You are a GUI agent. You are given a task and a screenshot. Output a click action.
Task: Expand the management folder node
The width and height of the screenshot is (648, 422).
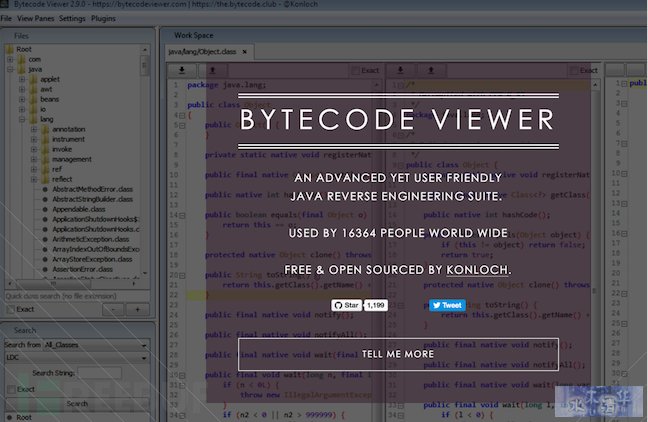(x=34, y=160)
